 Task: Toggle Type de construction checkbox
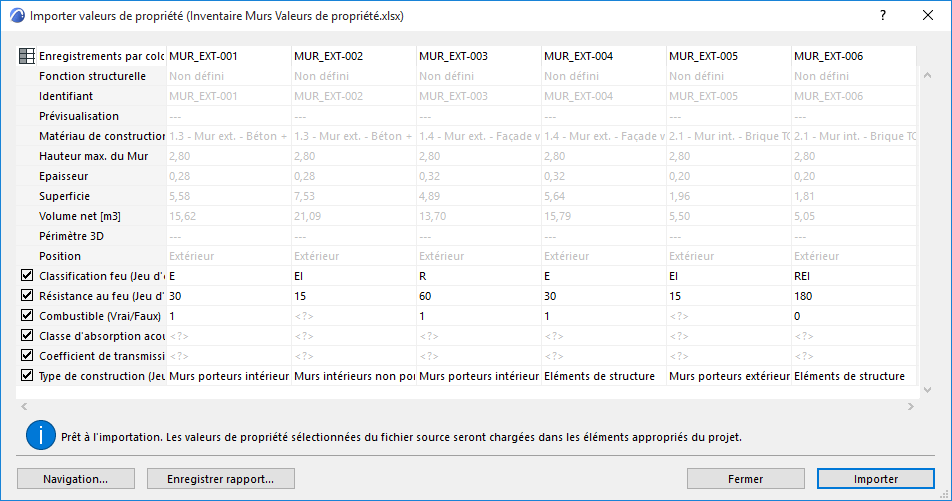27,376
